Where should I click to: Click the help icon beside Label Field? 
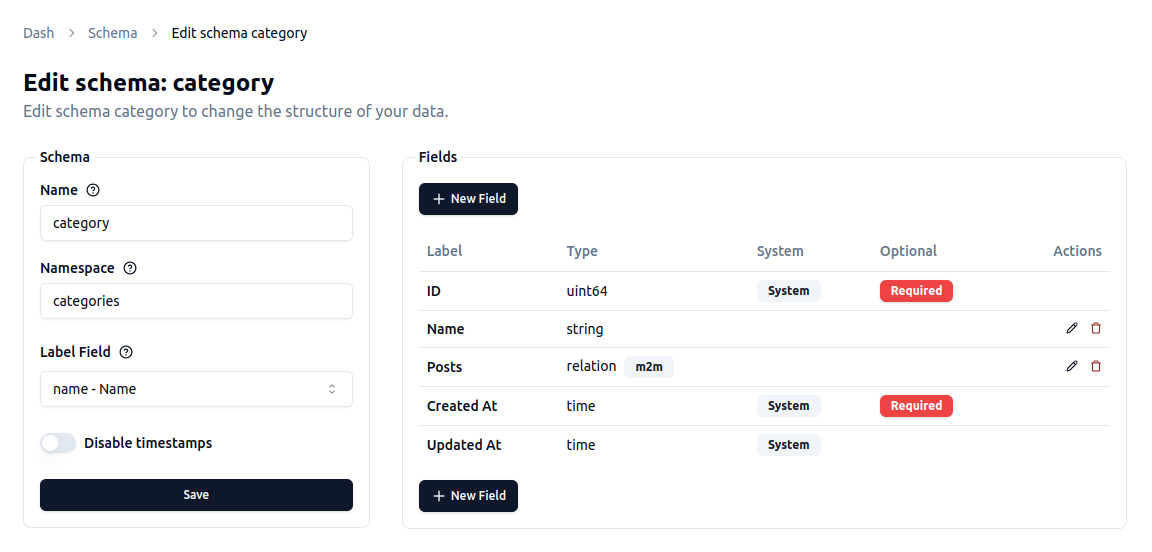coord(126,352)
